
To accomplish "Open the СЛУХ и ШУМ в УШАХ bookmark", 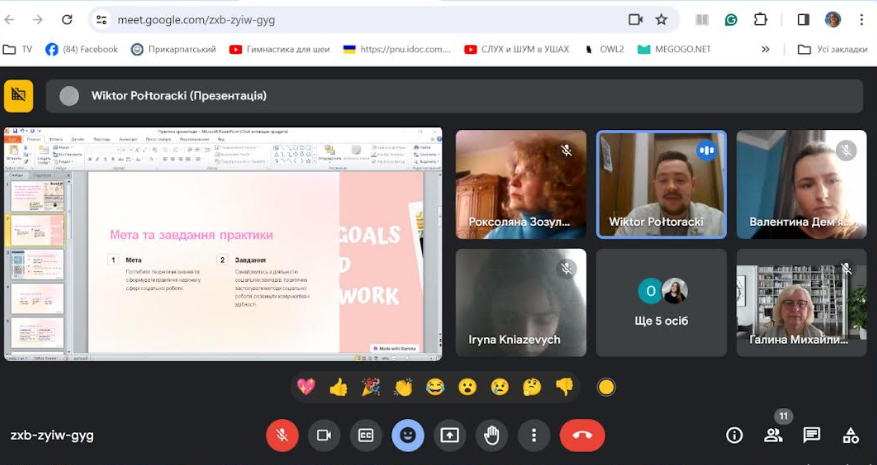I will (x=516, y=49).
